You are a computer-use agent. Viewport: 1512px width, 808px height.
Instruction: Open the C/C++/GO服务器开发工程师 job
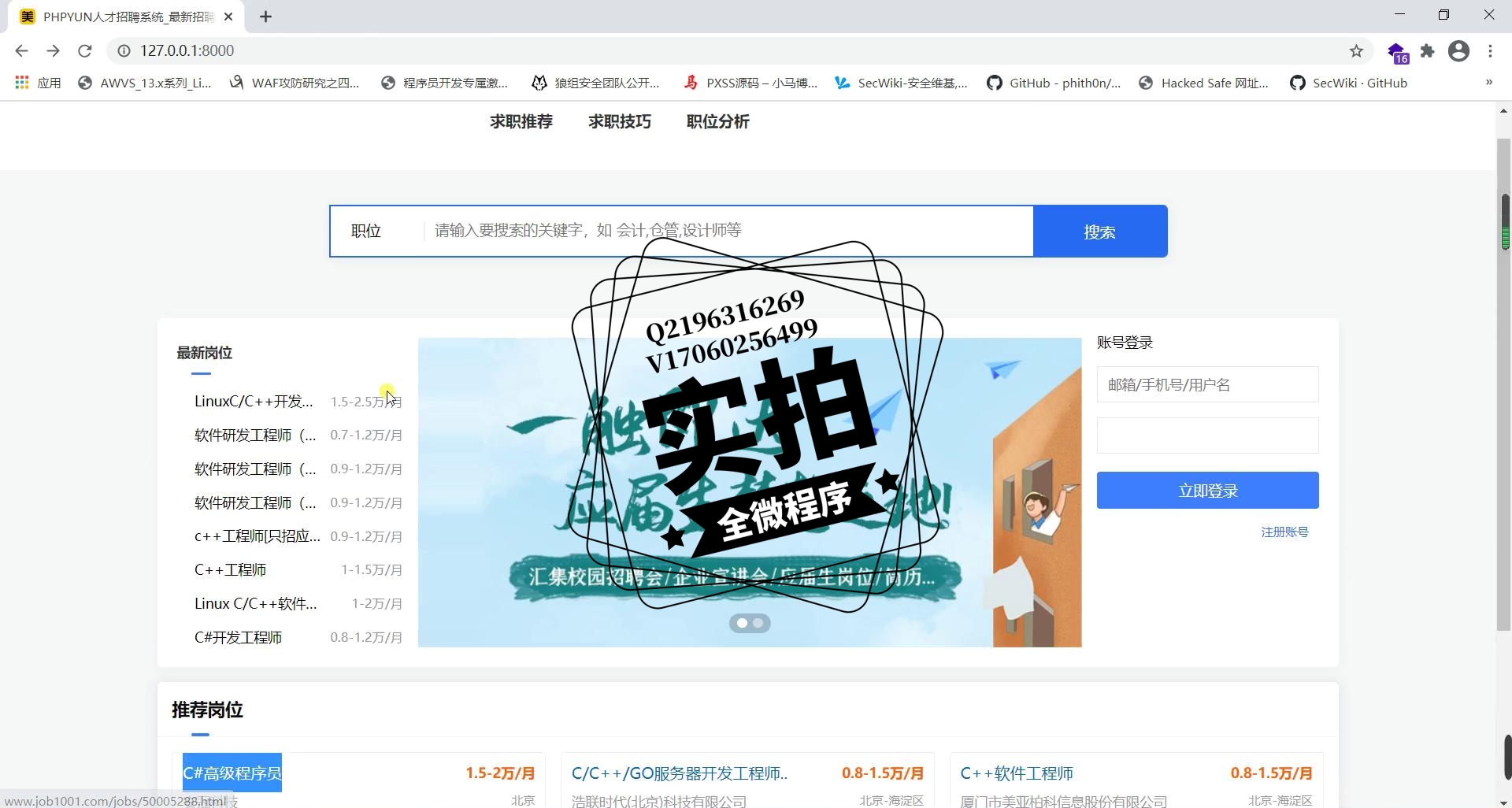pos(680,773)
